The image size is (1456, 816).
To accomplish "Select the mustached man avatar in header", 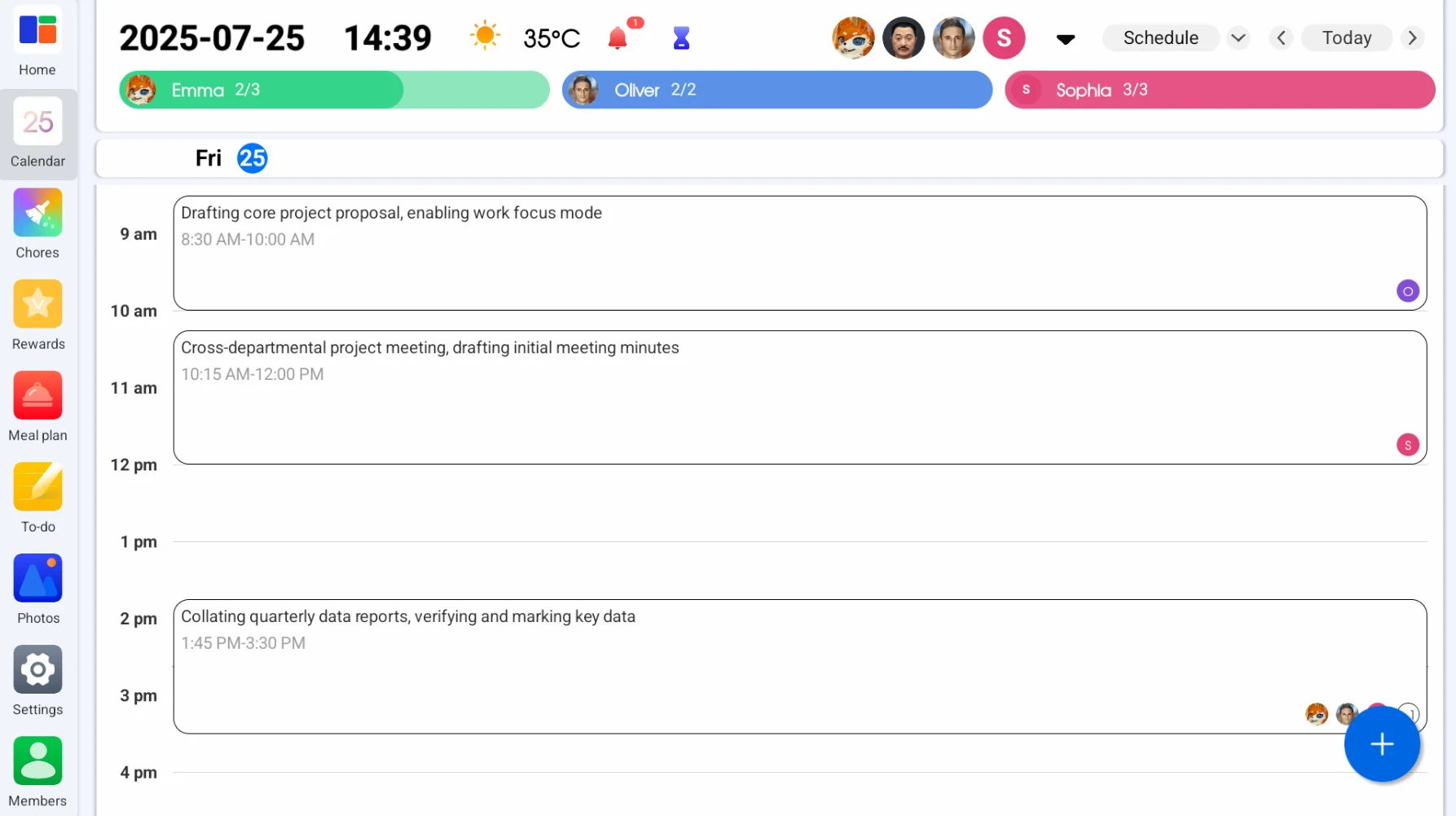I will click(x=904, y=37).
